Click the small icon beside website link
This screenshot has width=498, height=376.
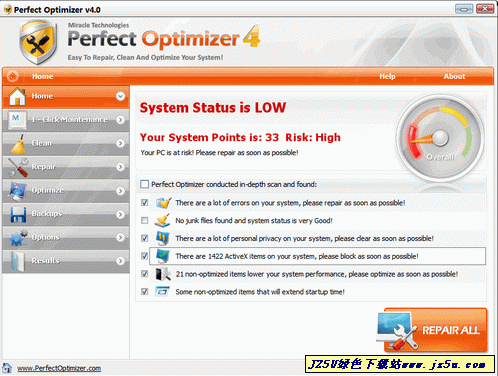click(x=7, y=368)
